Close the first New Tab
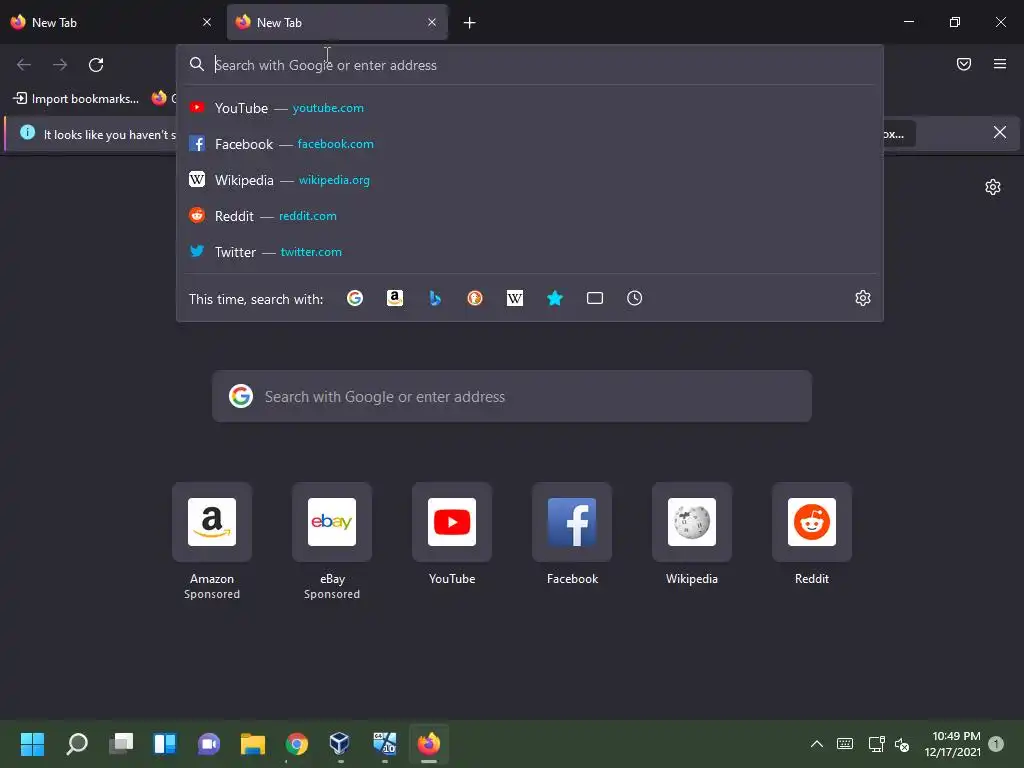Image resolution: width=1024 pixels, height=768 pixels. click(x=207, y=22)
